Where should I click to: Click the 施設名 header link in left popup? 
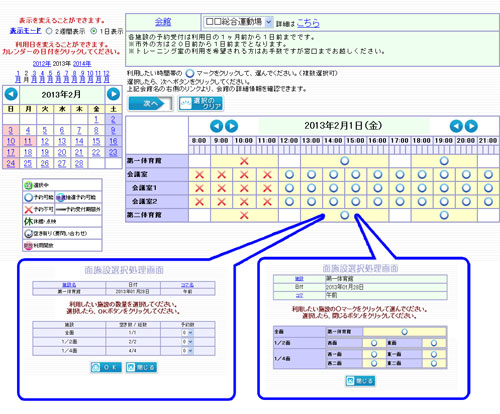[x=69, y=285]
